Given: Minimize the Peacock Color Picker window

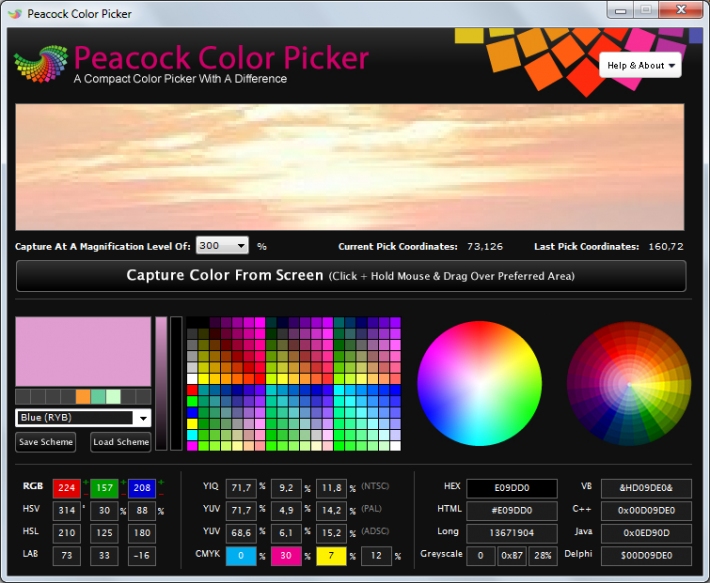Looking at the screenshot, I should pyautogui.click(x=621, y=10).
